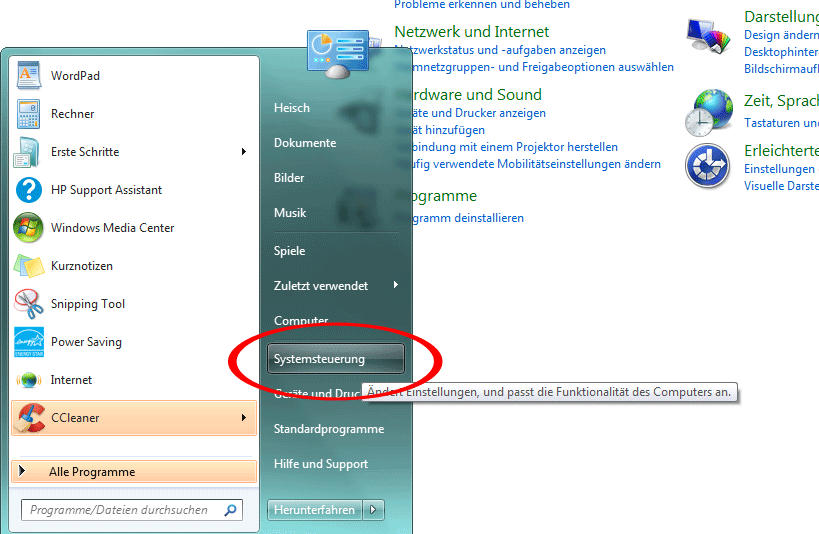Click Probleme erkennen und beheben link
This screenshot has width=819, height=534.
[x=482, y=4]
